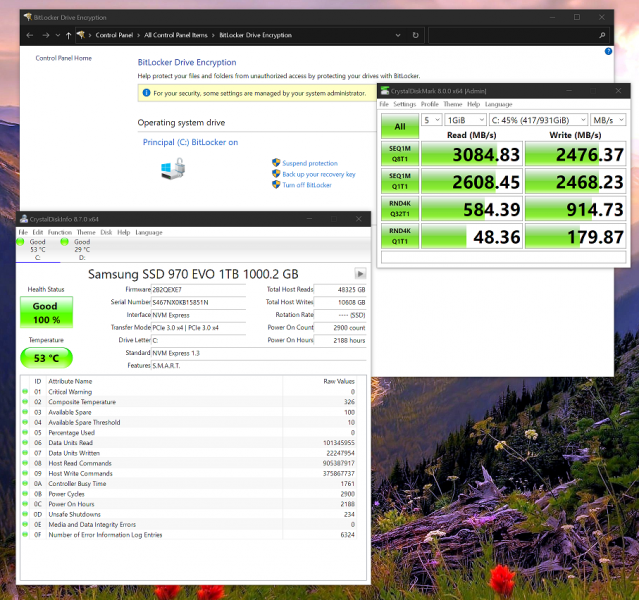Open the MB/s unit dropdown
Viewport: 639px width, 600px height.
(608, 119)
